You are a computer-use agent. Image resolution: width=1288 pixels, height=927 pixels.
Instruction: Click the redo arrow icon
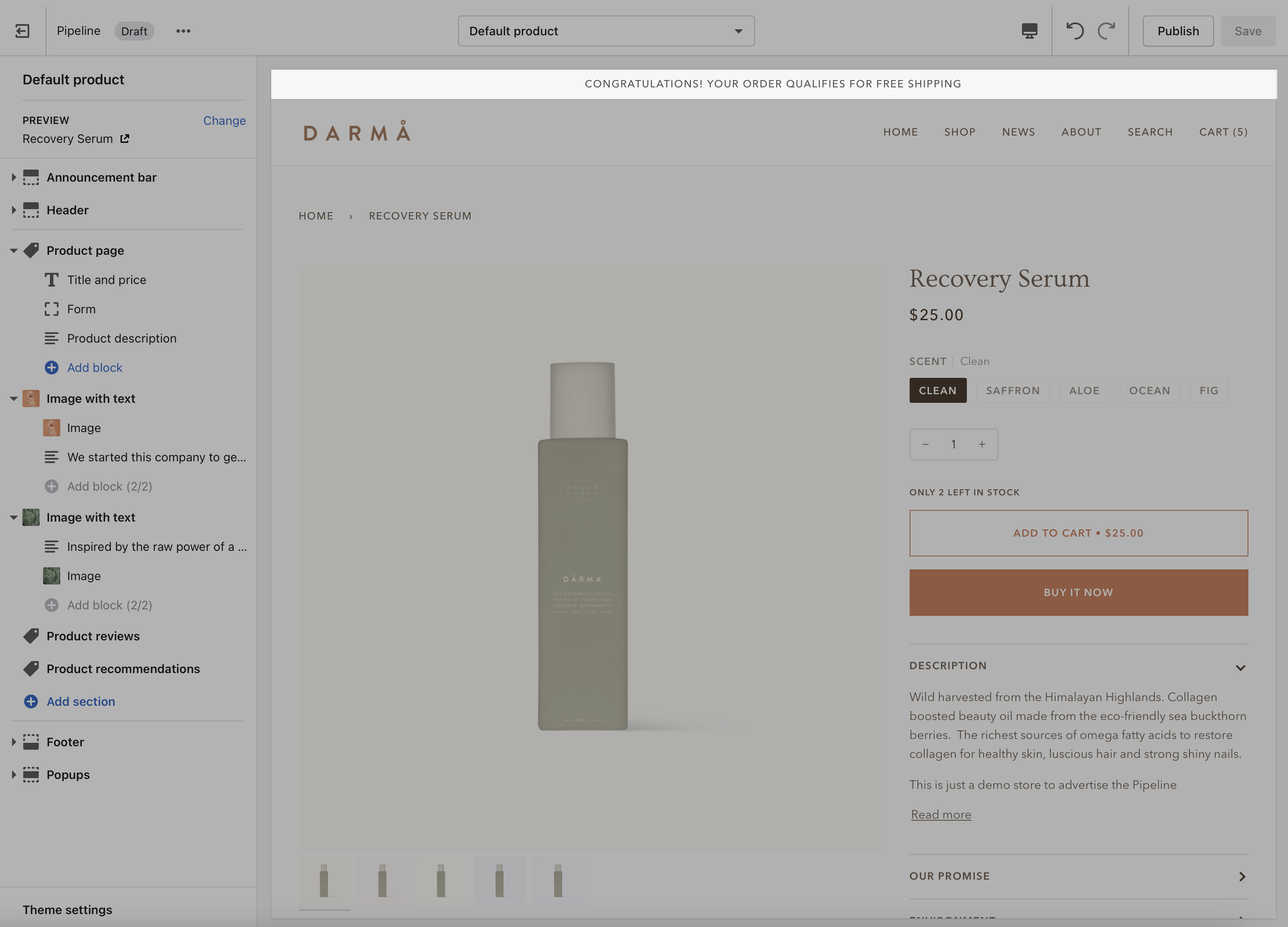(x=1106, y=31)
